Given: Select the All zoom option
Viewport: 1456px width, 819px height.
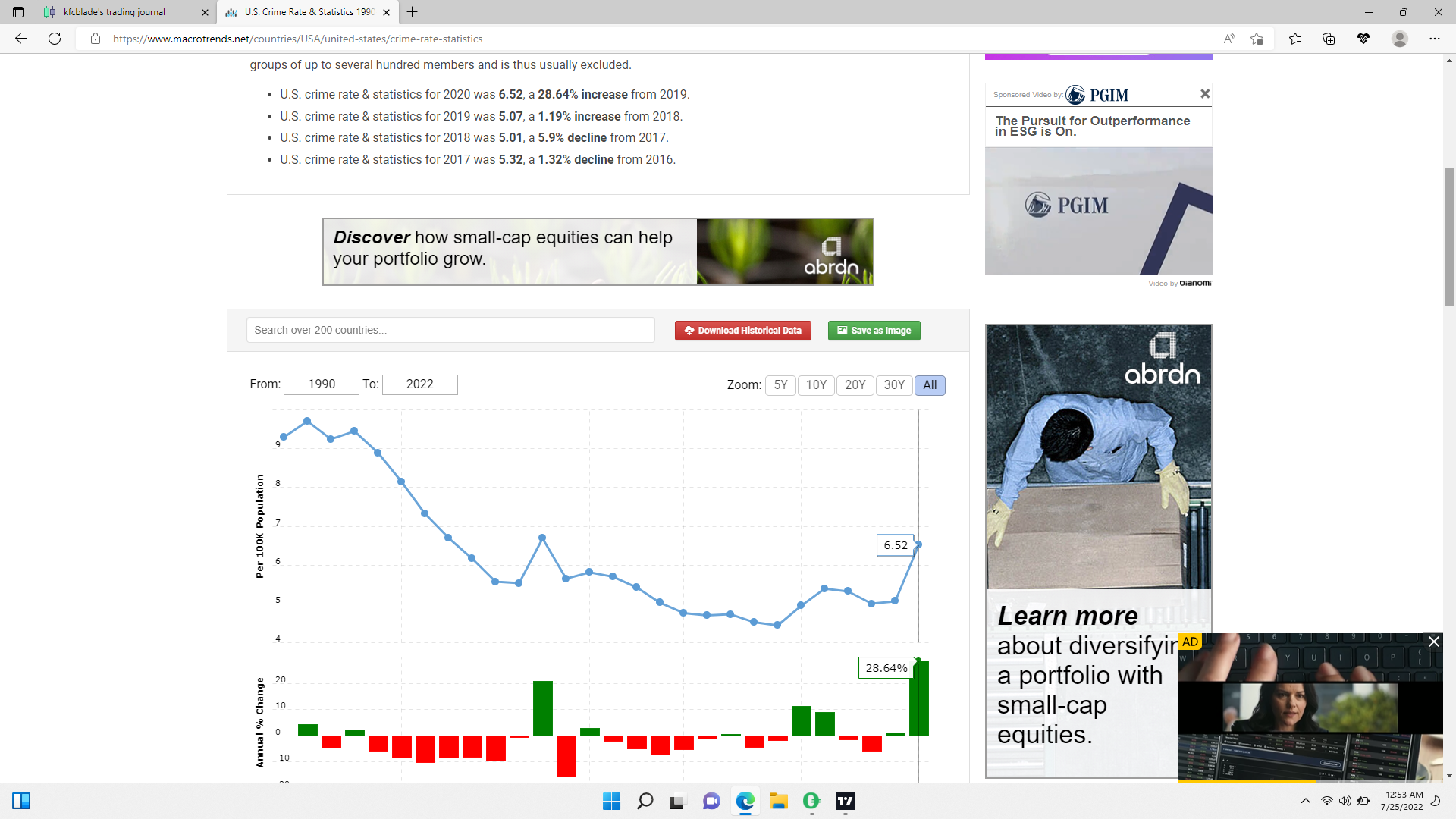Looking at the screenshot, I should 930,385.
